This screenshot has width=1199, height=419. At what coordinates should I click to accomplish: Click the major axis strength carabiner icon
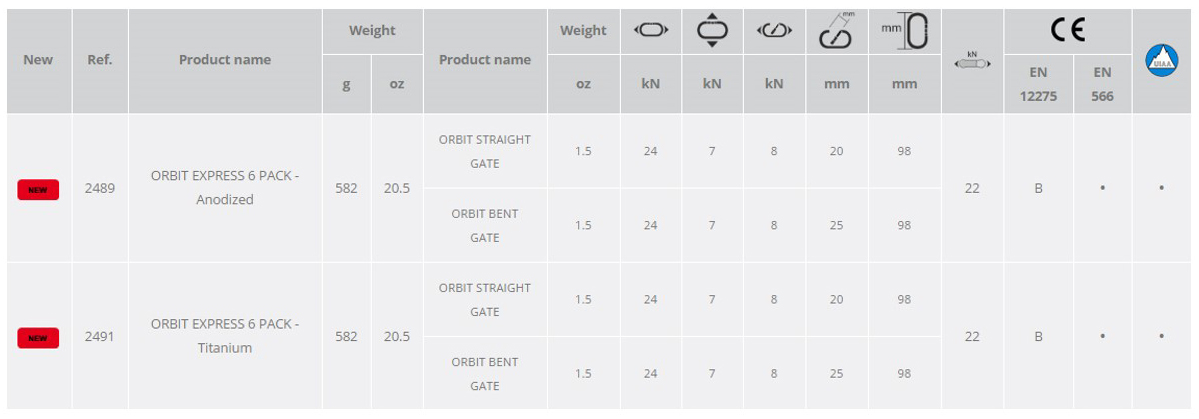pyautogui.click(x=651, y=31)
